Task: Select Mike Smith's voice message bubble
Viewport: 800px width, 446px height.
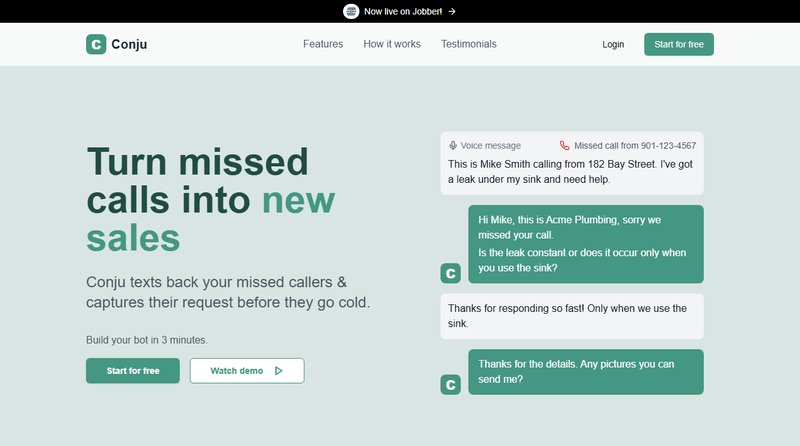Action: point(571,171)
